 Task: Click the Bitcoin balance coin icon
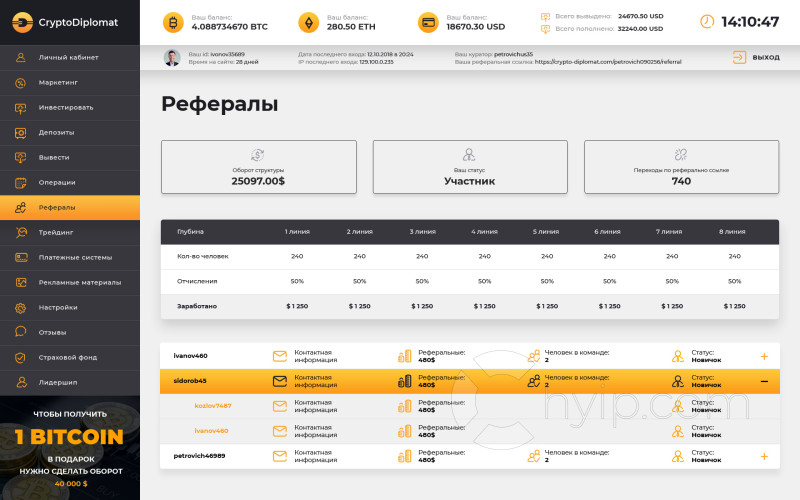173,22
